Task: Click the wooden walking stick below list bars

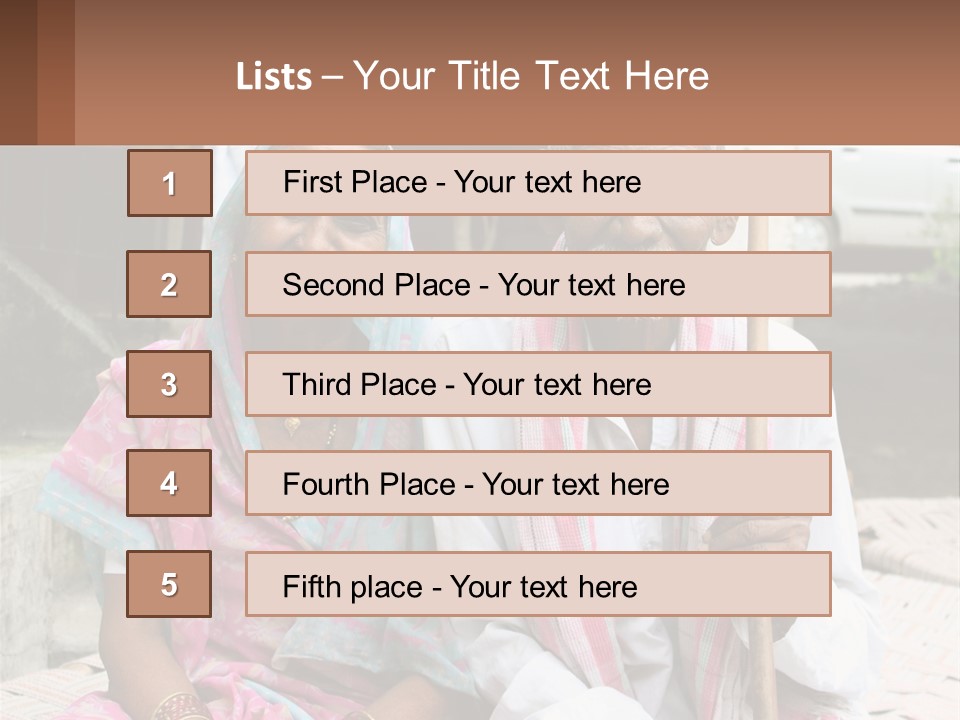Action: (x=763, y=670)
